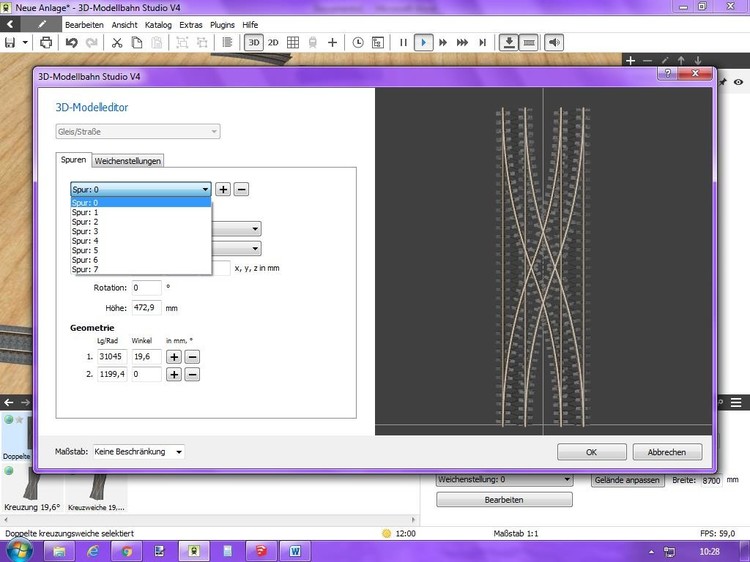Viewport: 750px width, 562px height.
Task: Toggle the sound speaker icon
Action: tap(554, 43)
